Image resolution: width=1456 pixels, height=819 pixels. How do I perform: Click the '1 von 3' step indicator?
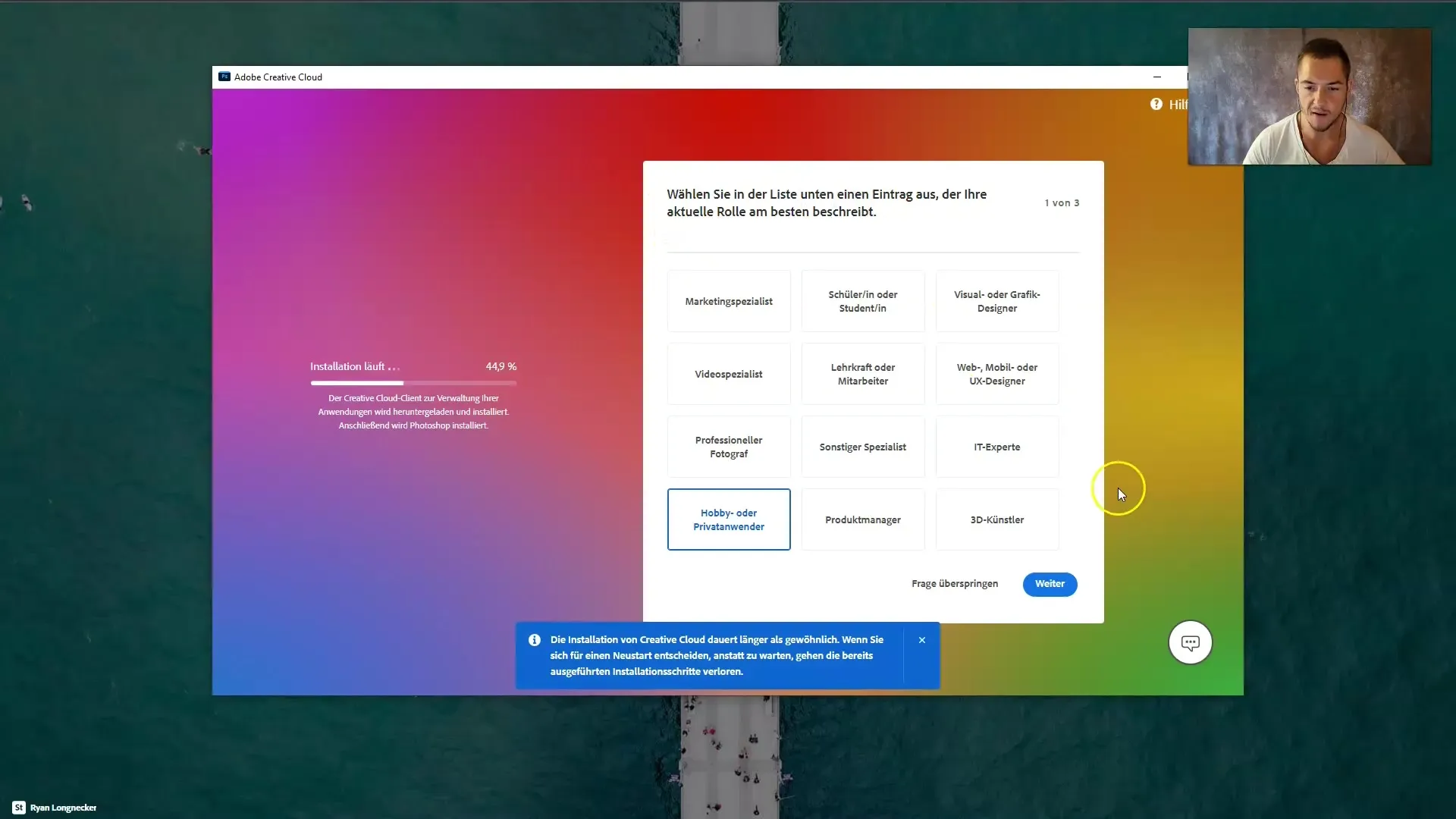tap(1062, 202)
